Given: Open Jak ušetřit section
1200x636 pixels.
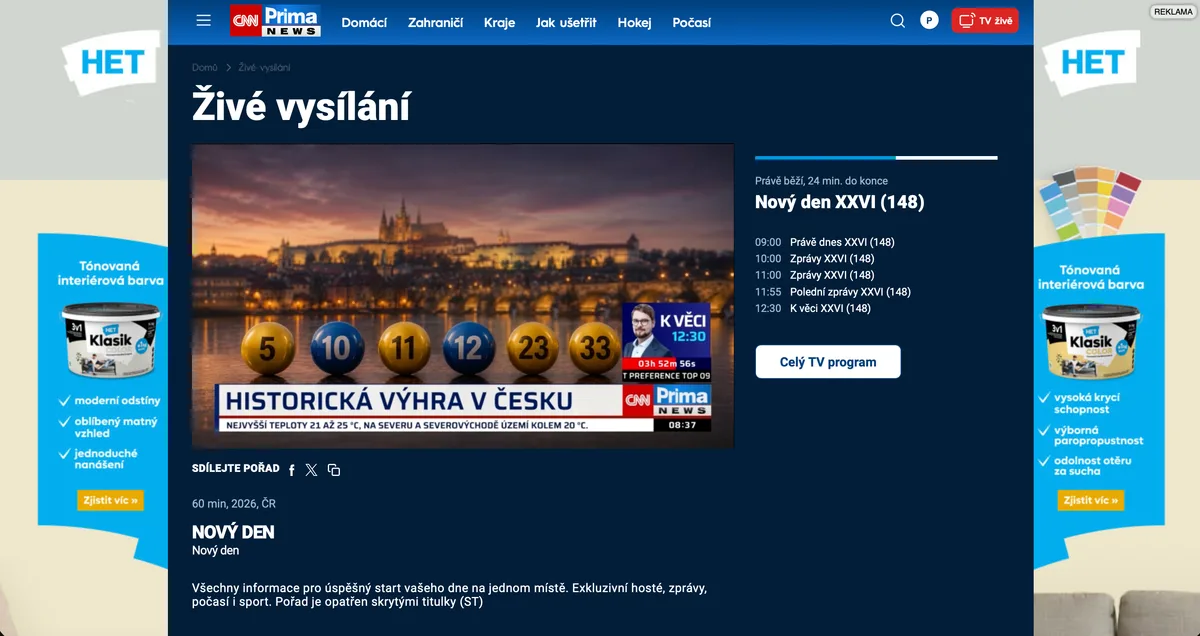Looking at the screenshot, I should coord(566,23).
